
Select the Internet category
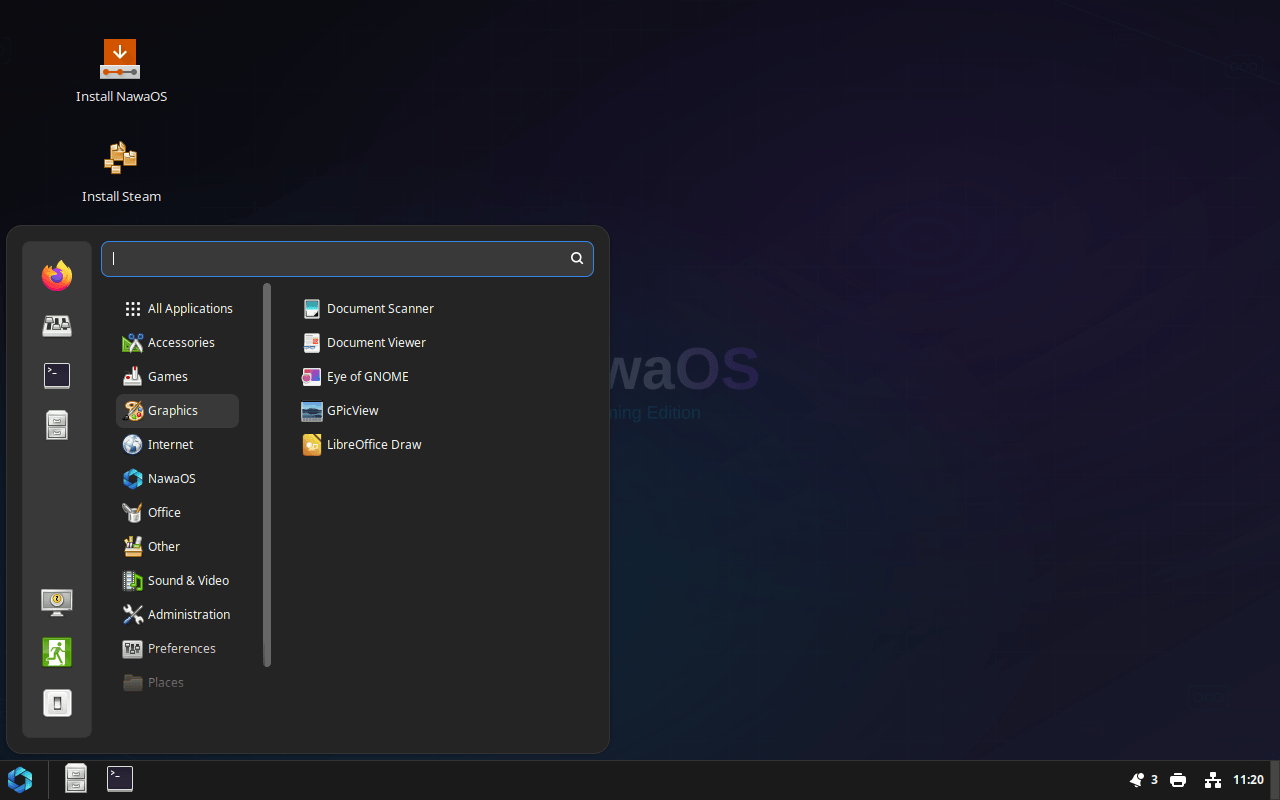(x=170, y=444)
